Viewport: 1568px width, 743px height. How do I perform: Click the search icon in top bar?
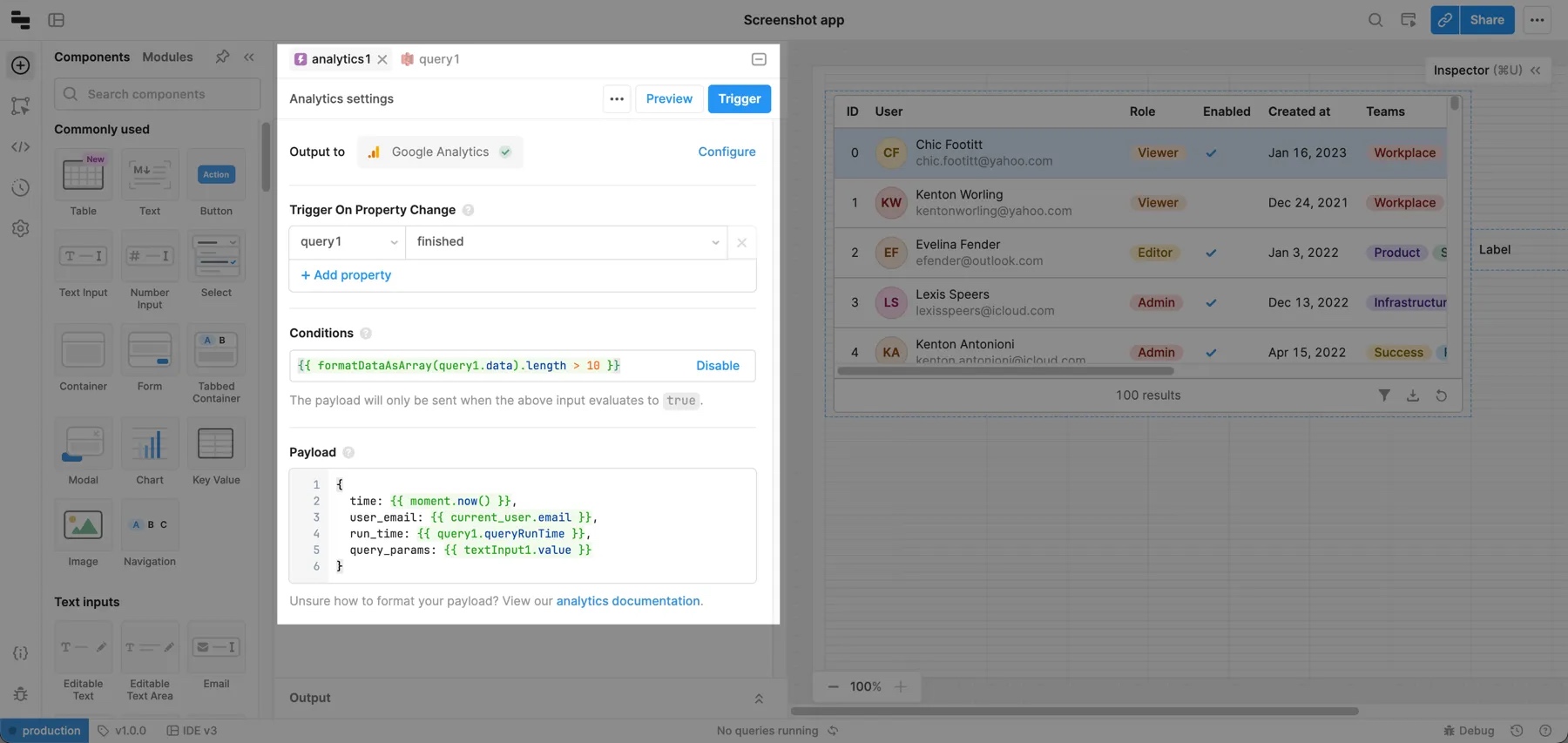pyautogui.click(x=1375, y=20)
